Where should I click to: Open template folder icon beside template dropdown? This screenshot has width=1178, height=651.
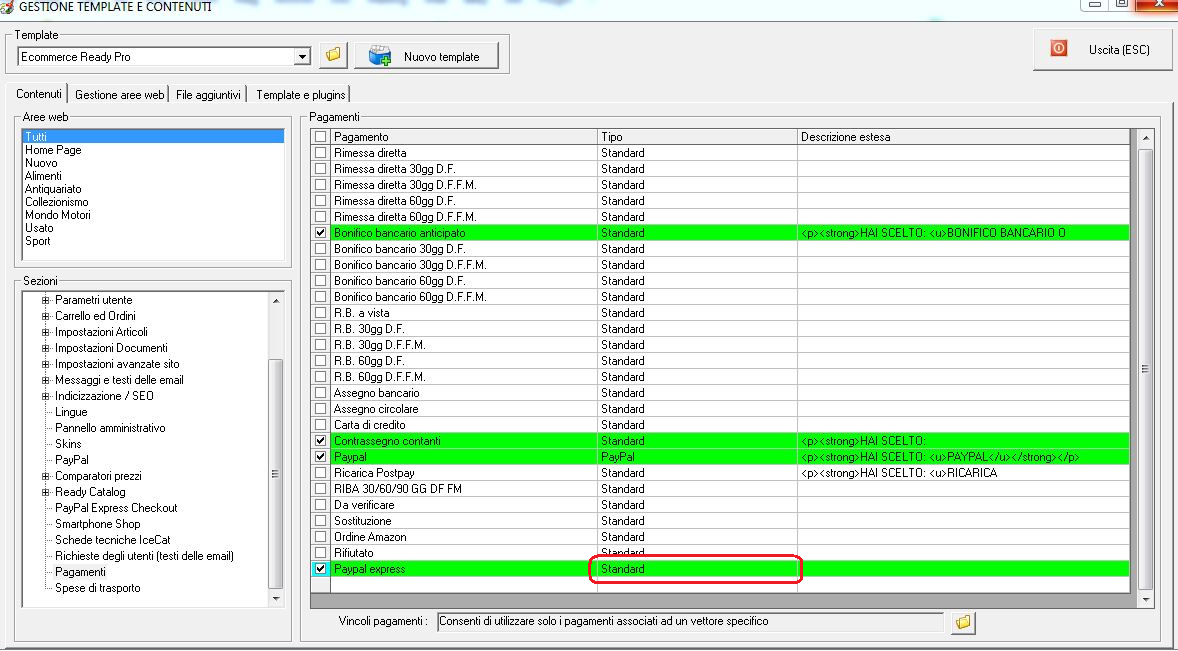pos(333,56)
